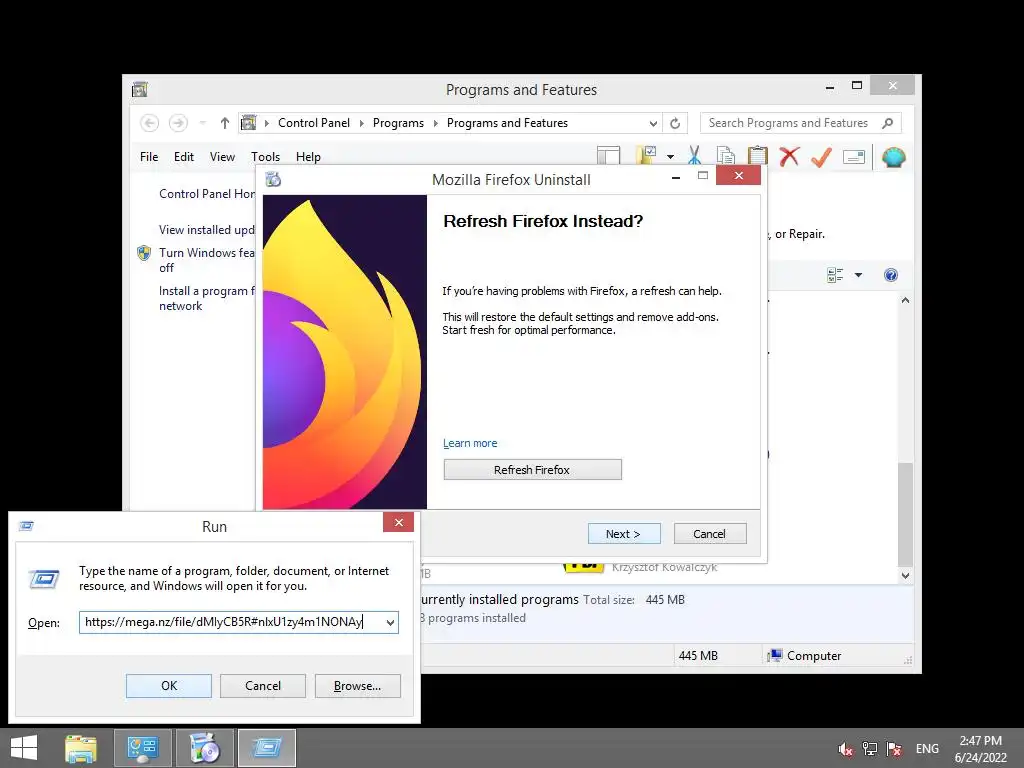Screen dimensions: 1024x768
Task: Click the email envelope toolbar icon
Action: pyautogui.click(x=854, y=157)
